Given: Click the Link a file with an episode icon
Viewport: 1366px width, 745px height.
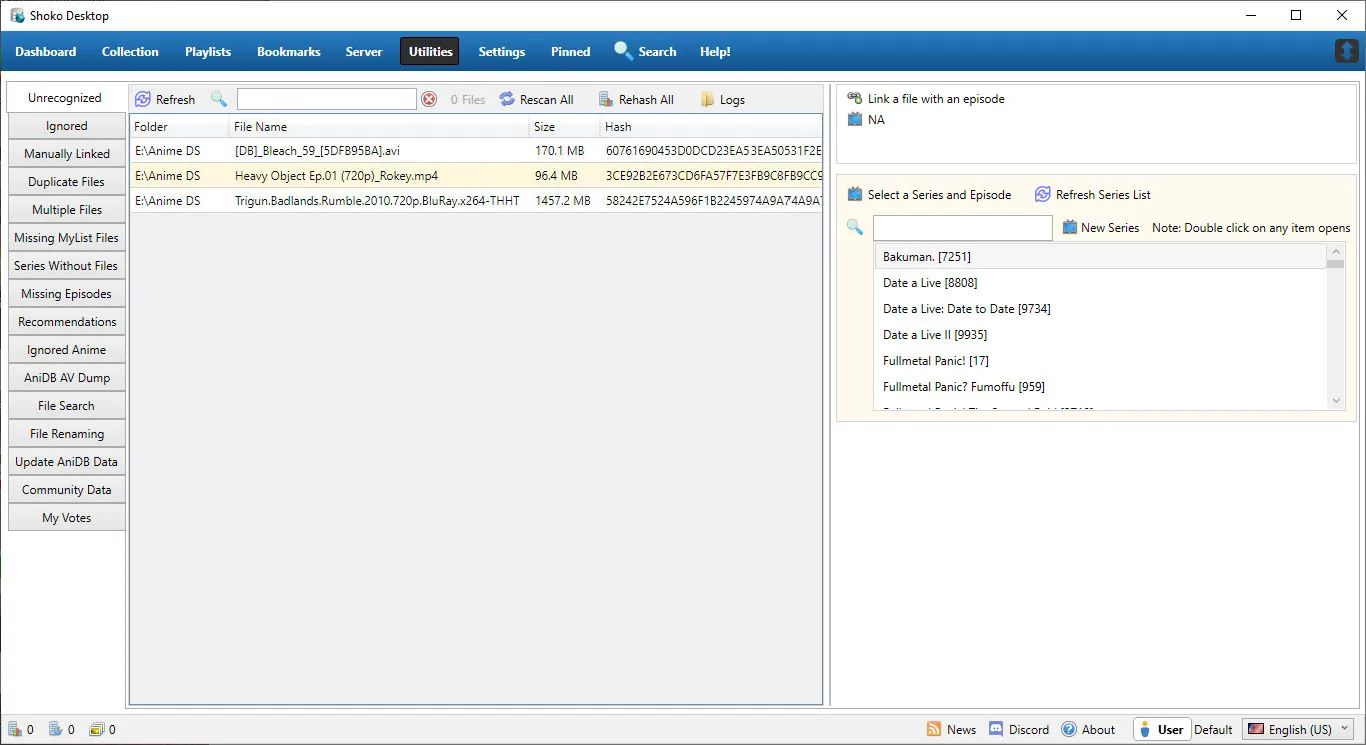Looking at the screenshot, I should pos(855,98).
